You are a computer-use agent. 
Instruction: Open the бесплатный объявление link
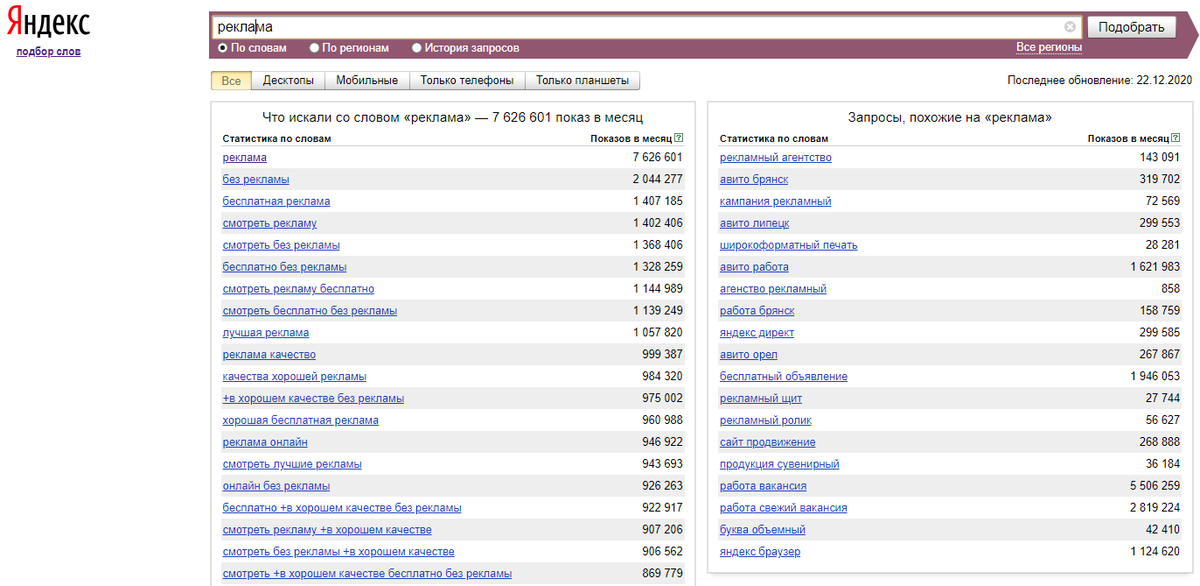(x=783, y=376)
